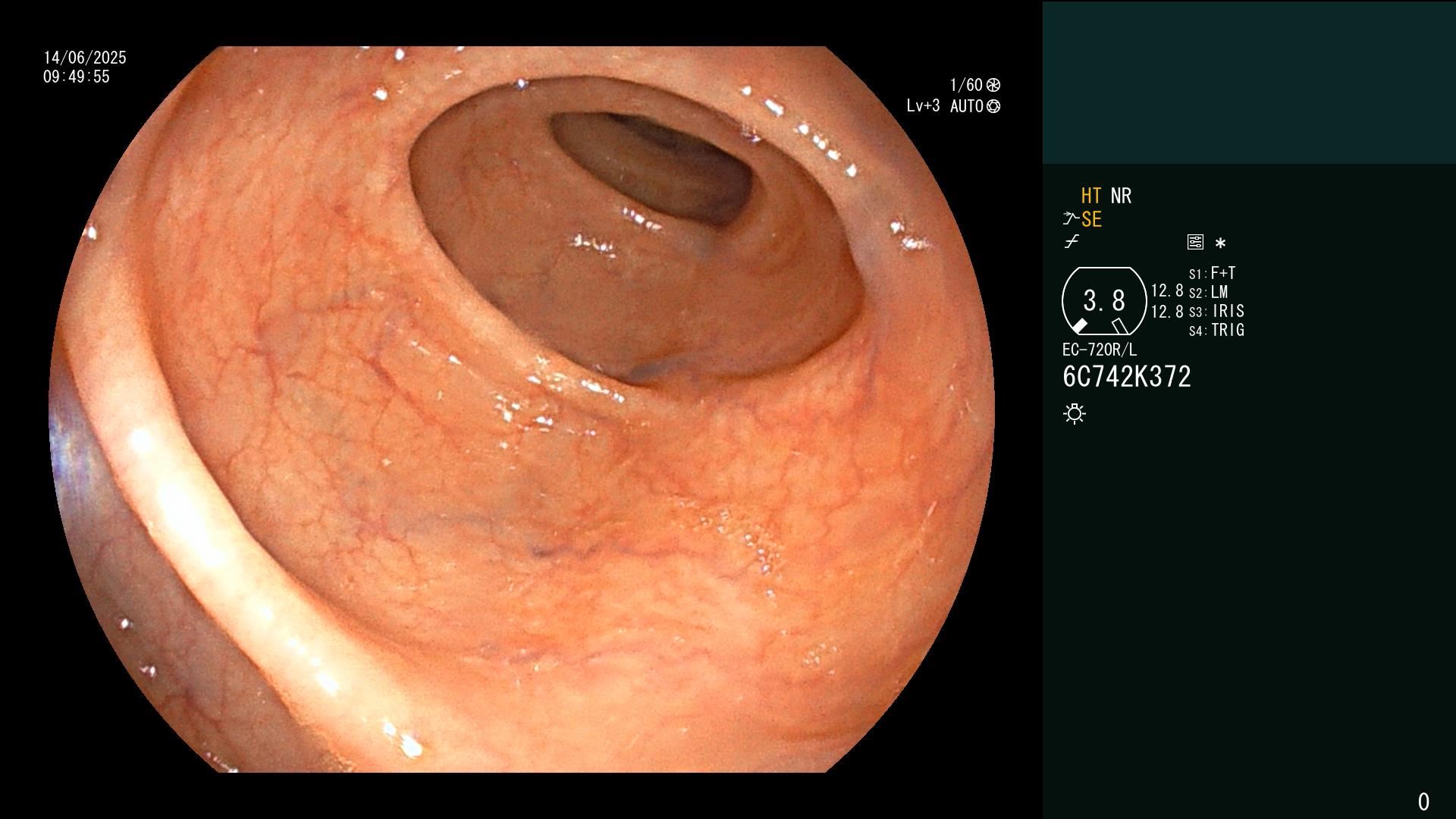Click the asterisk indicator icon
The height and width of the screenshot is (819, 1456).
coord(1220,243)
